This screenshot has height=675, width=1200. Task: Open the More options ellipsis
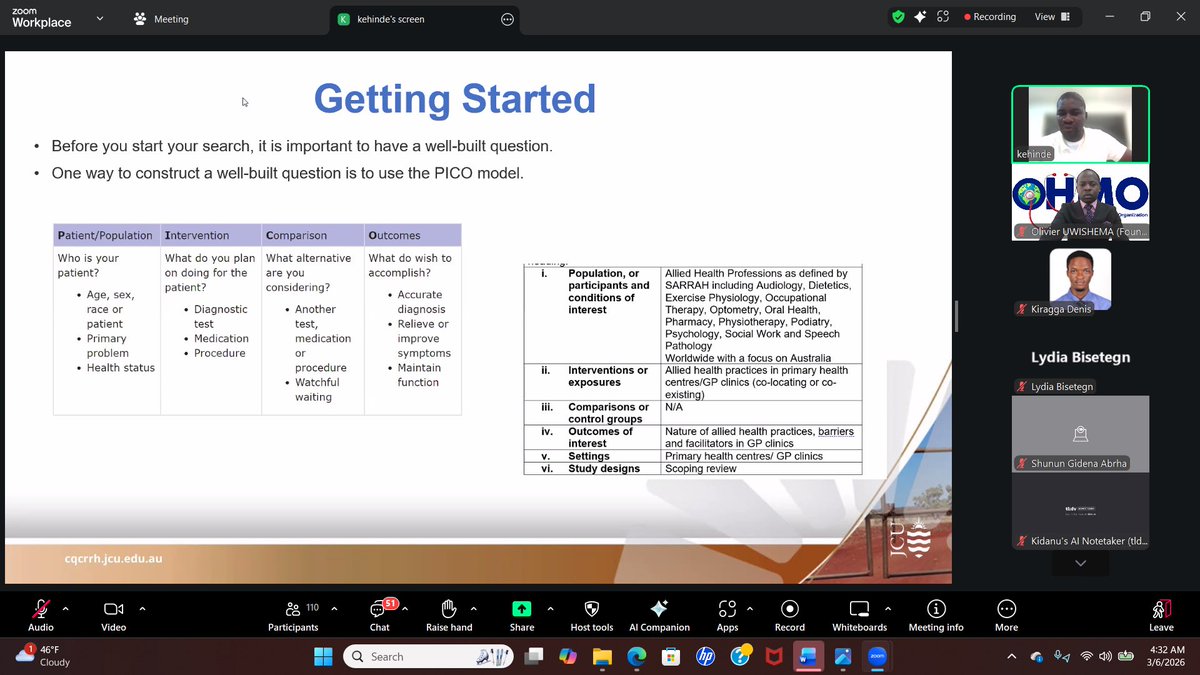click(x=1006, y=609)
